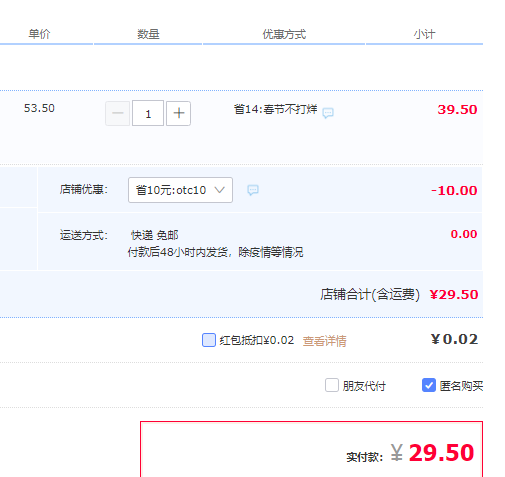This screenshot has height=477, width=505.
Task: Check the 朋友代付 checkbox
Action: [x=332, y=385]
